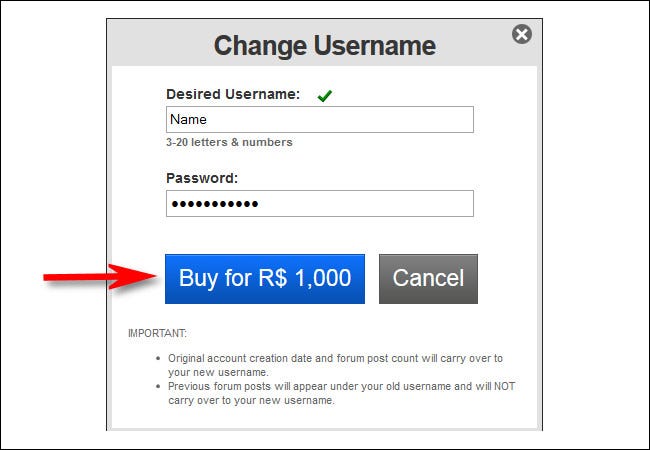Viewport: 650px width, 450px height.
Task: Place cursor on the typed "Name" text
Action: 189,120
